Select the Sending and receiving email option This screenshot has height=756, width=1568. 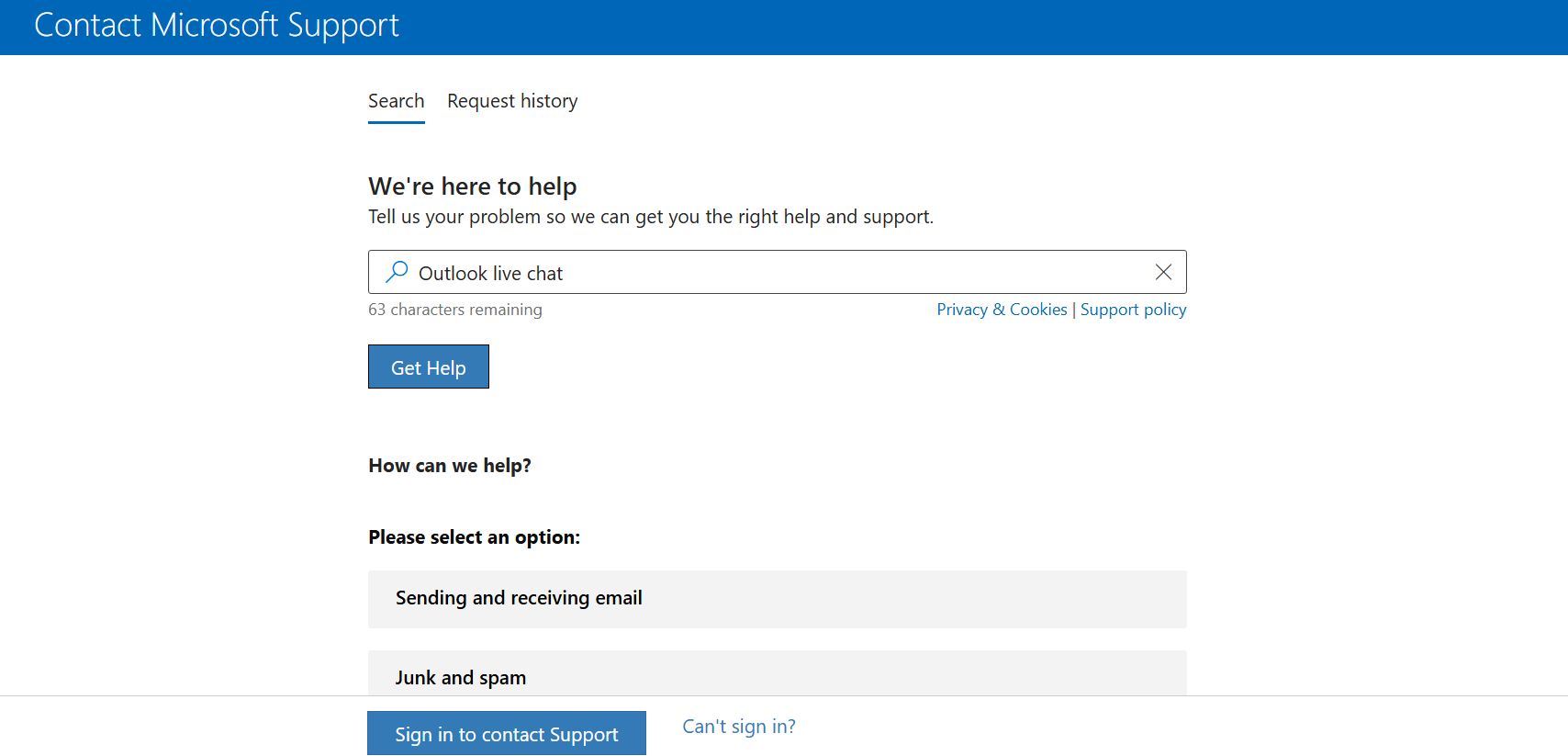coord(778,599)
